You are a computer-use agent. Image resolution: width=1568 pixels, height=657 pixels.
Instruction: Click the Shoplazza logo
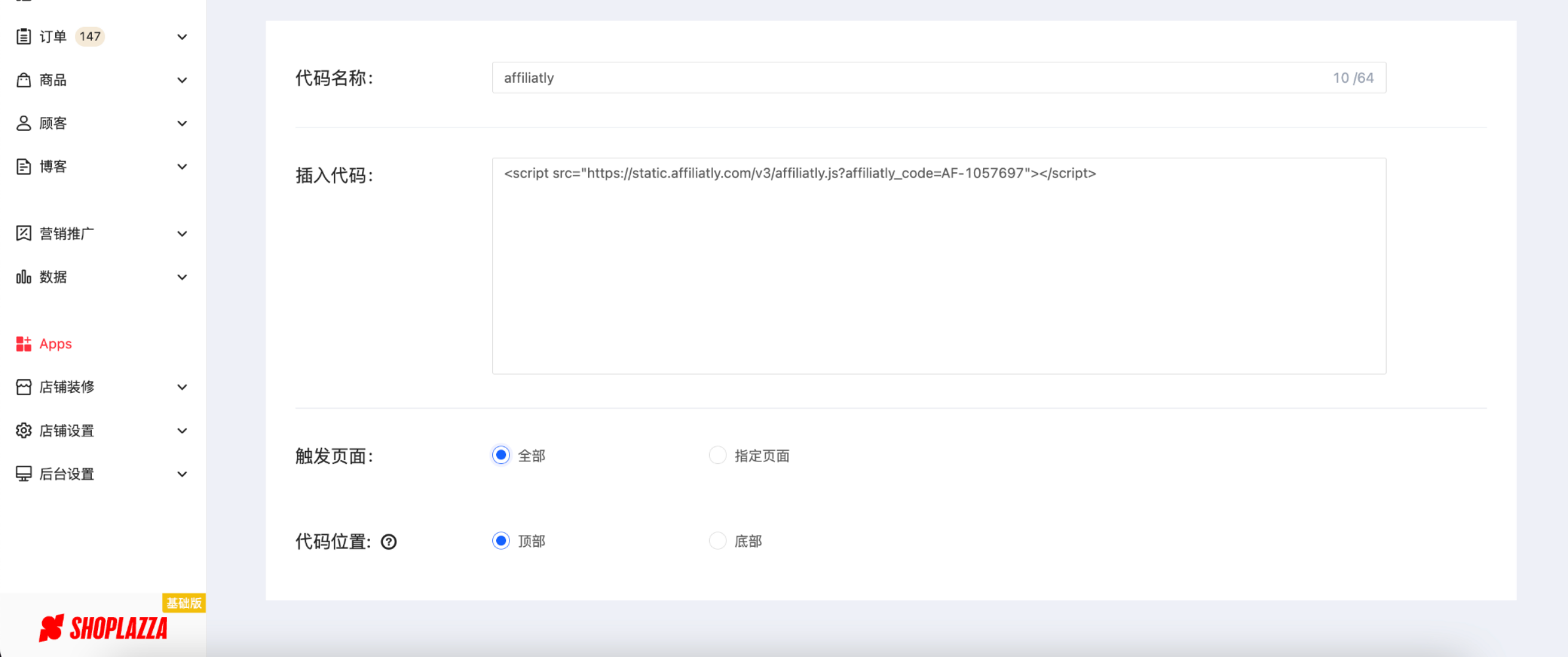(103, 628)
